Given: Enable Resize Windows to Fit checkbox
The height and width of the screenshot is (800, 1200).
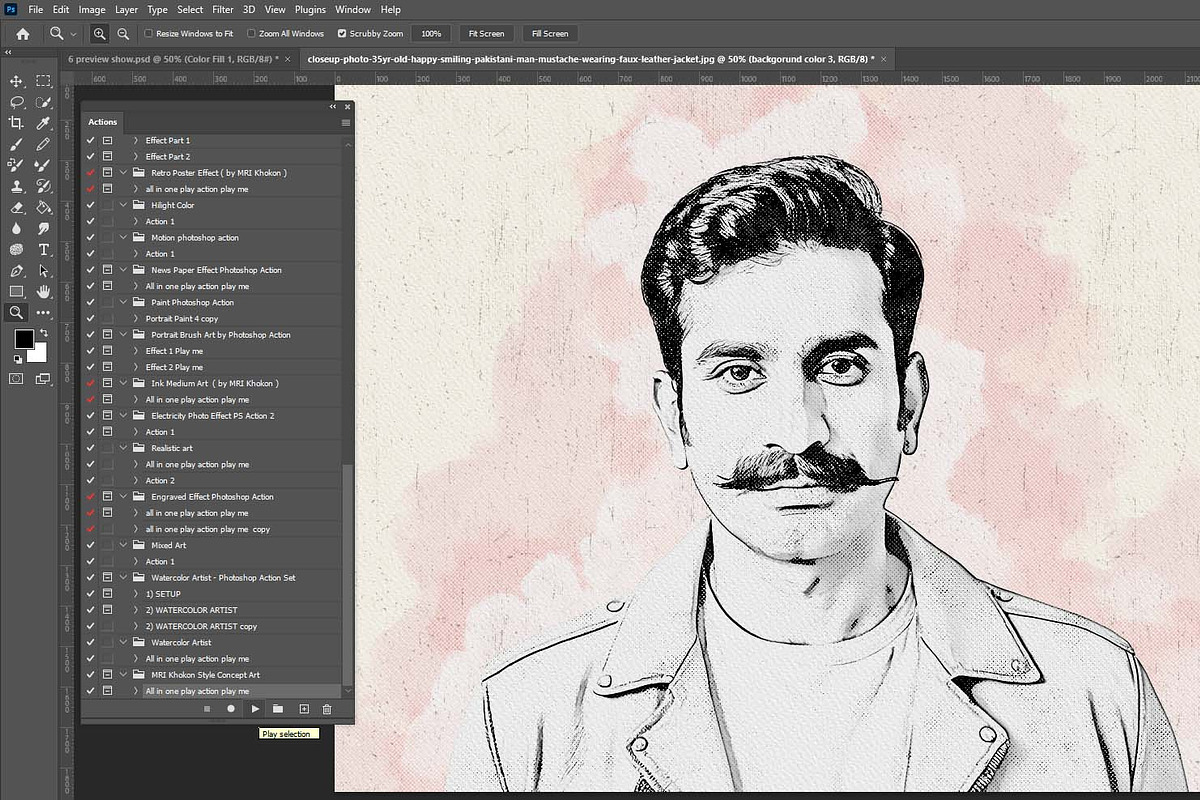Looking at the screenshot, I should coord(148,34).
